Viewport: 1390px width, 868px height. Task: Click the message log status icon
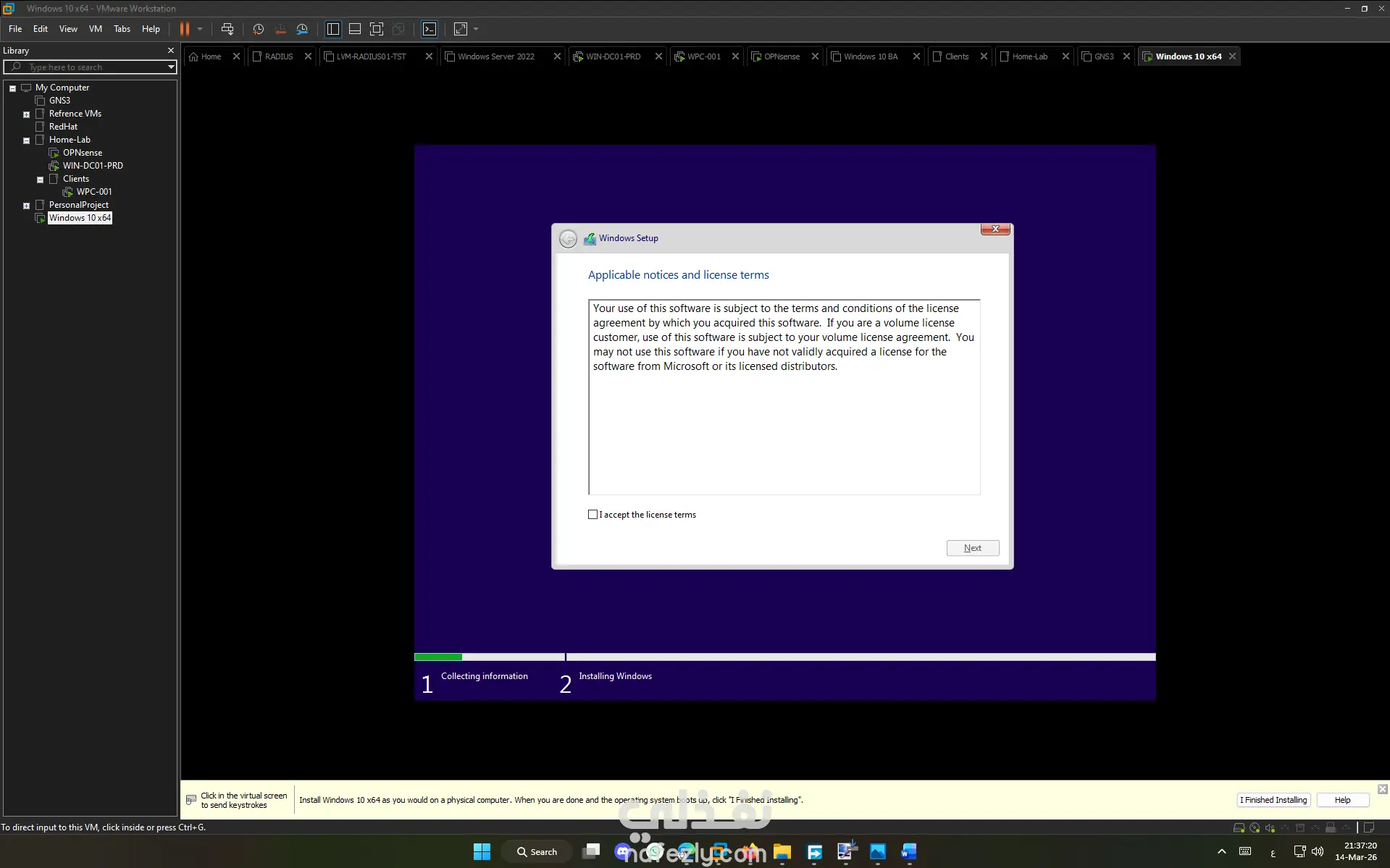point(1369,827)
